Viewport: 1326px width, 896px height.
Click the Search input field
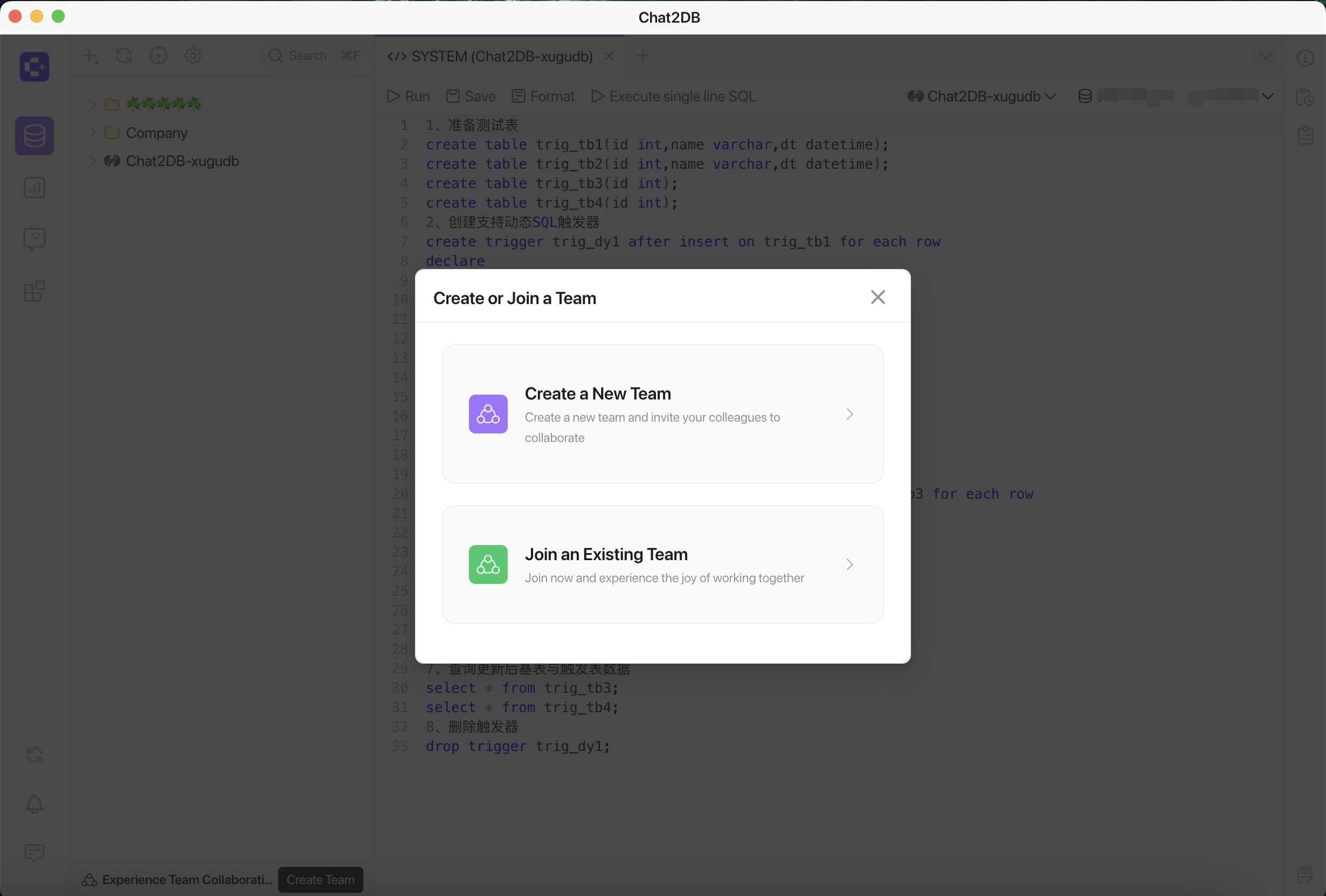click(x=314, y=56)
